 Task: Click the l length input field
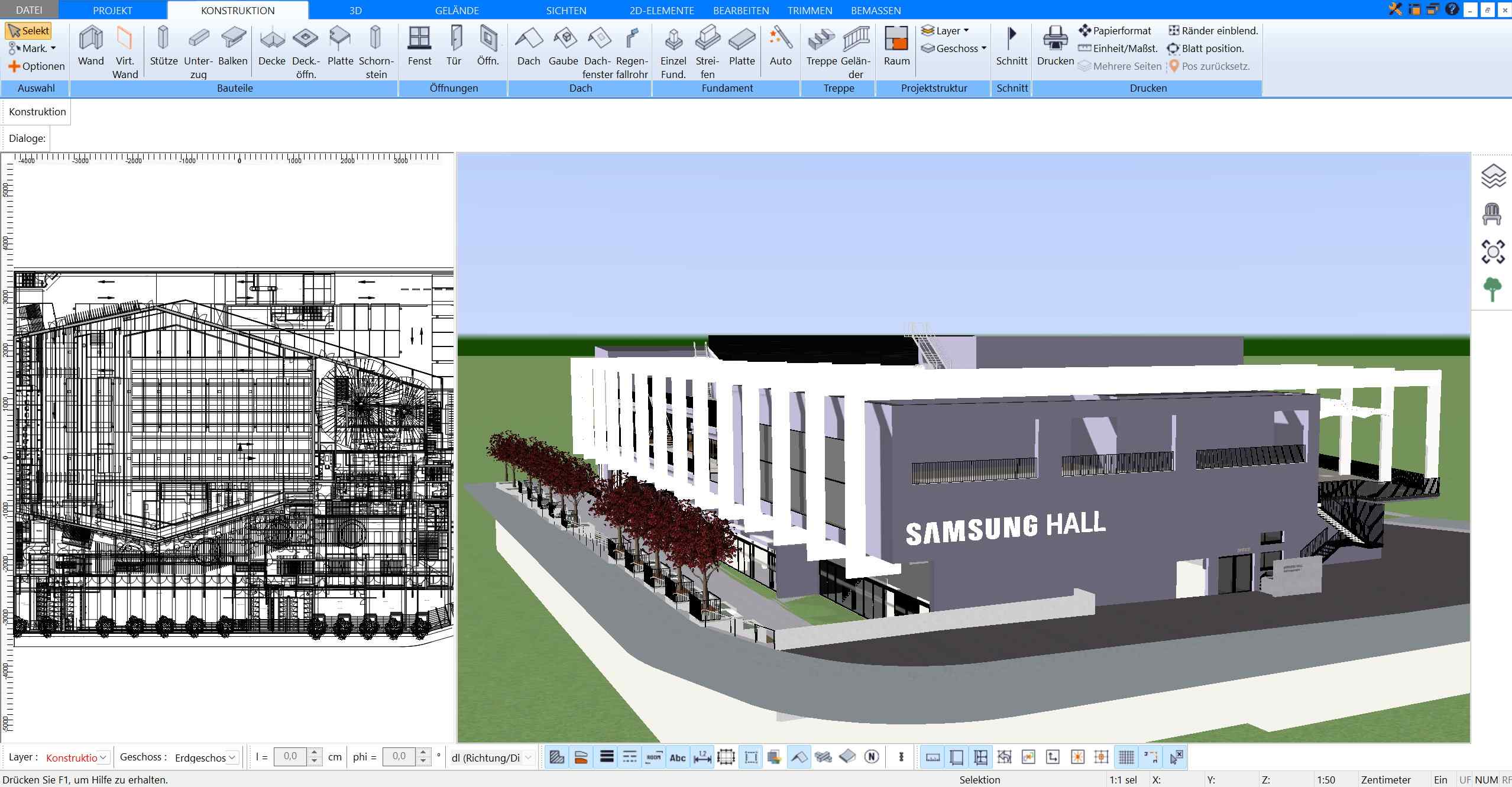pos(290,757)
